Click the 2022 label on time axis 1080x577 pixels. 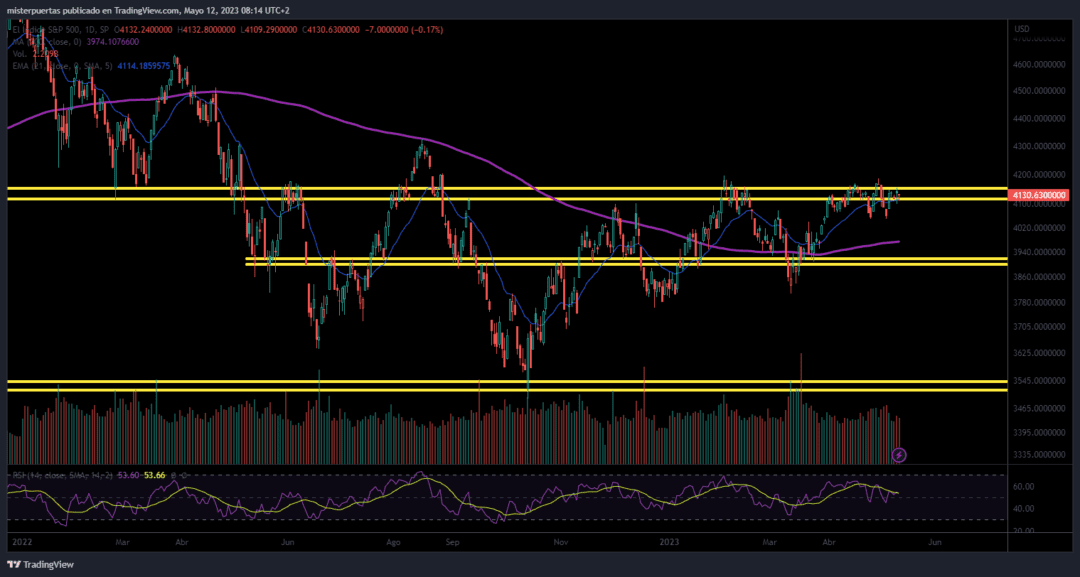tap(23, 542)
